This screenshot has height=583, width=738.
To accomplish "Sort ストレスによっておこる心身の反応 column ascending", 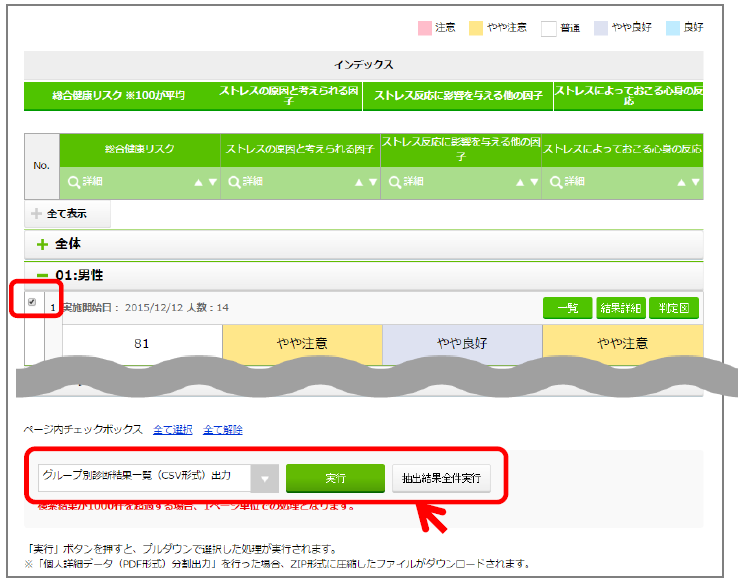I will (x=681, y=182).
